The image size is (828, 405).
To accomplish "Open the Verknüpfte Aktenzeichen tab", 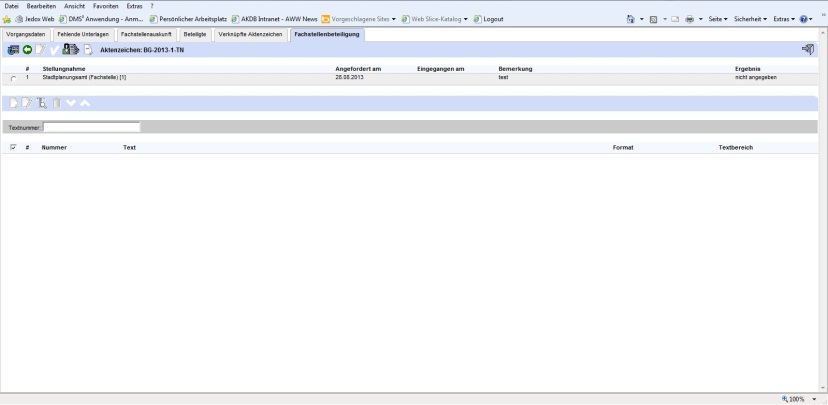I will (x=251, y=35).
